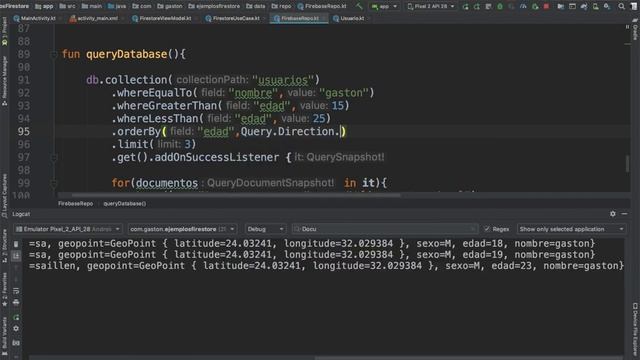640x360 pixels.
Task: Click the Logcat header gear in left strip
Action: [x=16, y=329]
